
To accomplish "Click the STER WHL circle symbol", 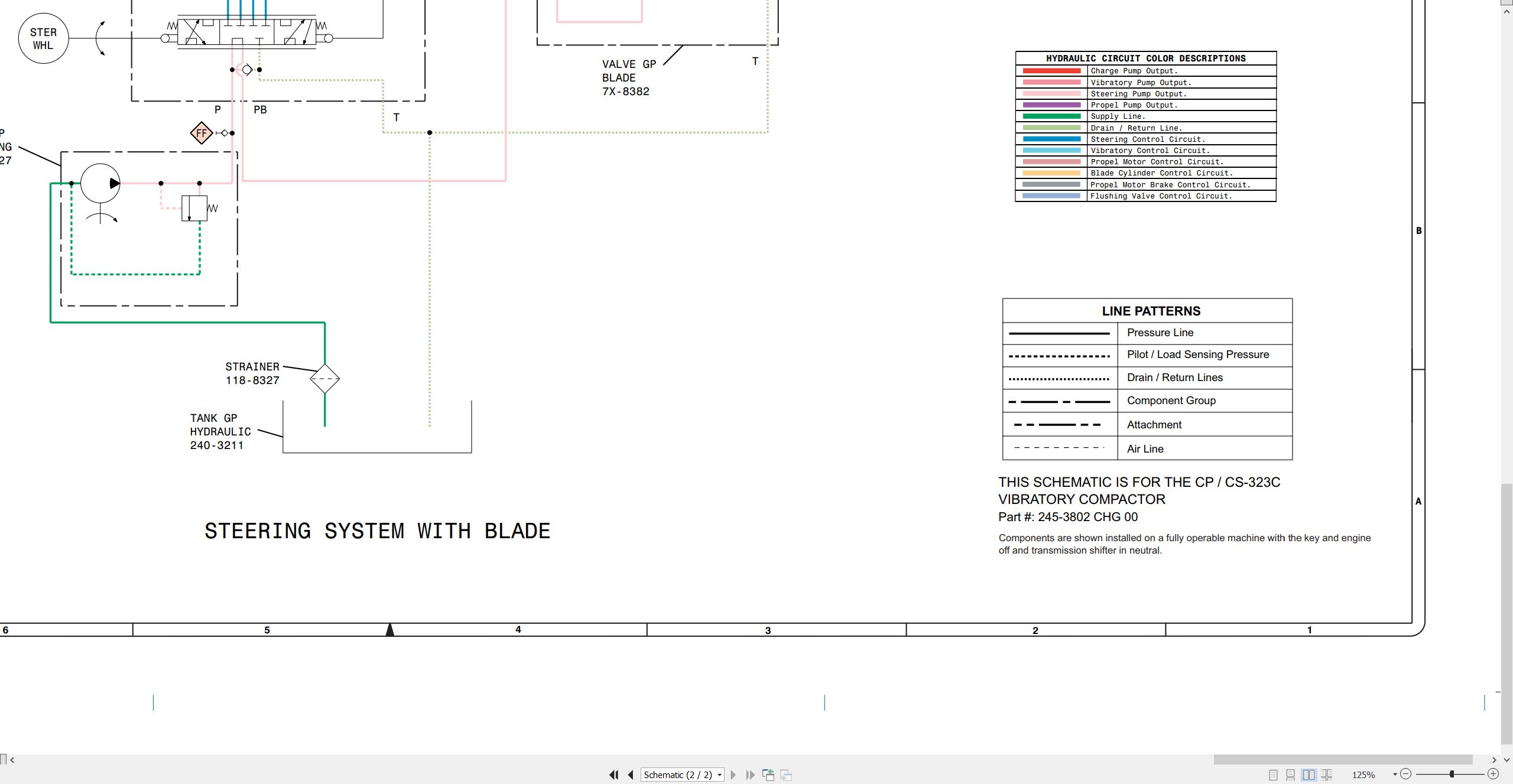I will [43, 38].
